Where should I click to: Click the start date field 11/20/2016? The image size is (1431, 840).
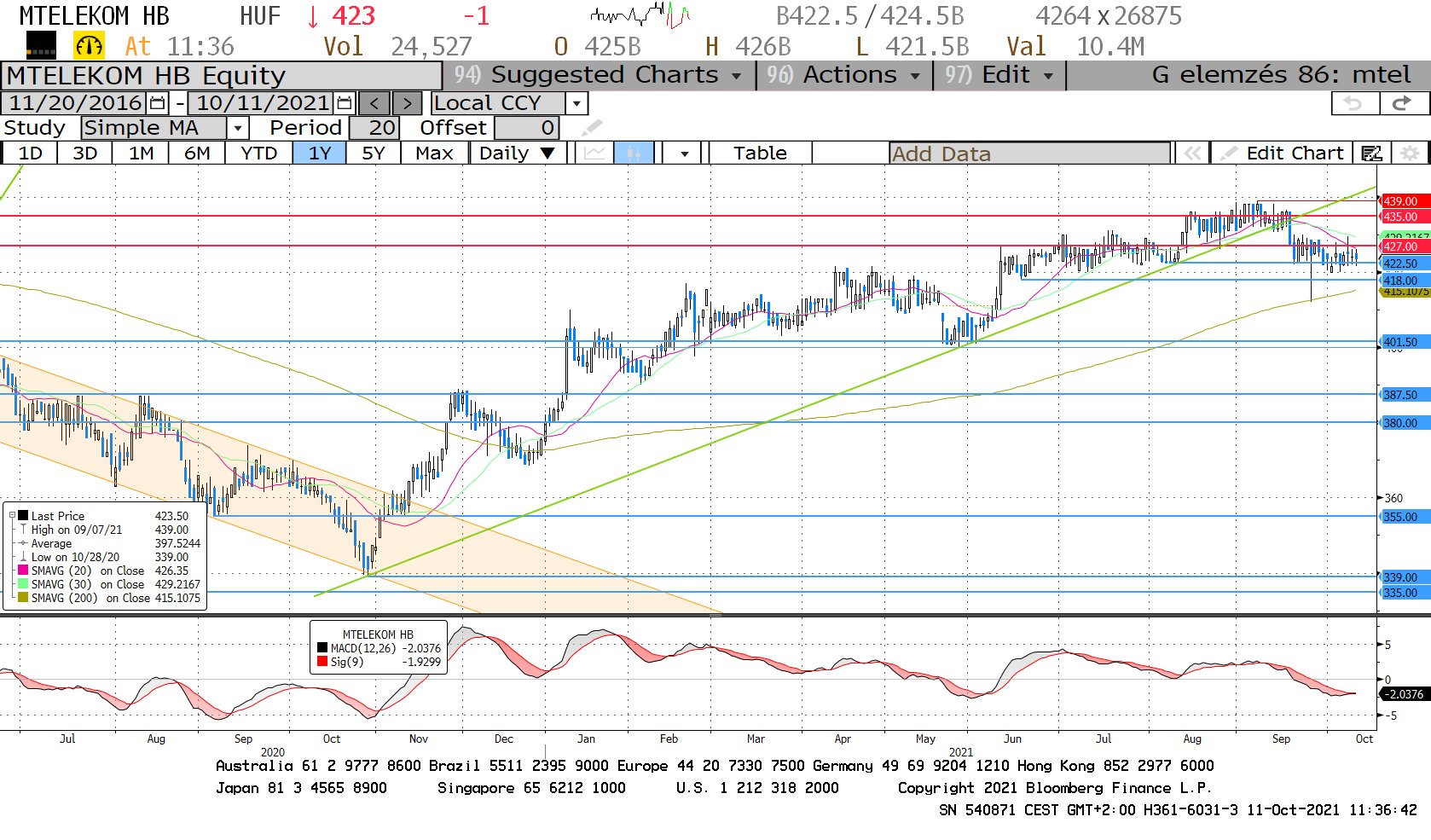point(75,103)
